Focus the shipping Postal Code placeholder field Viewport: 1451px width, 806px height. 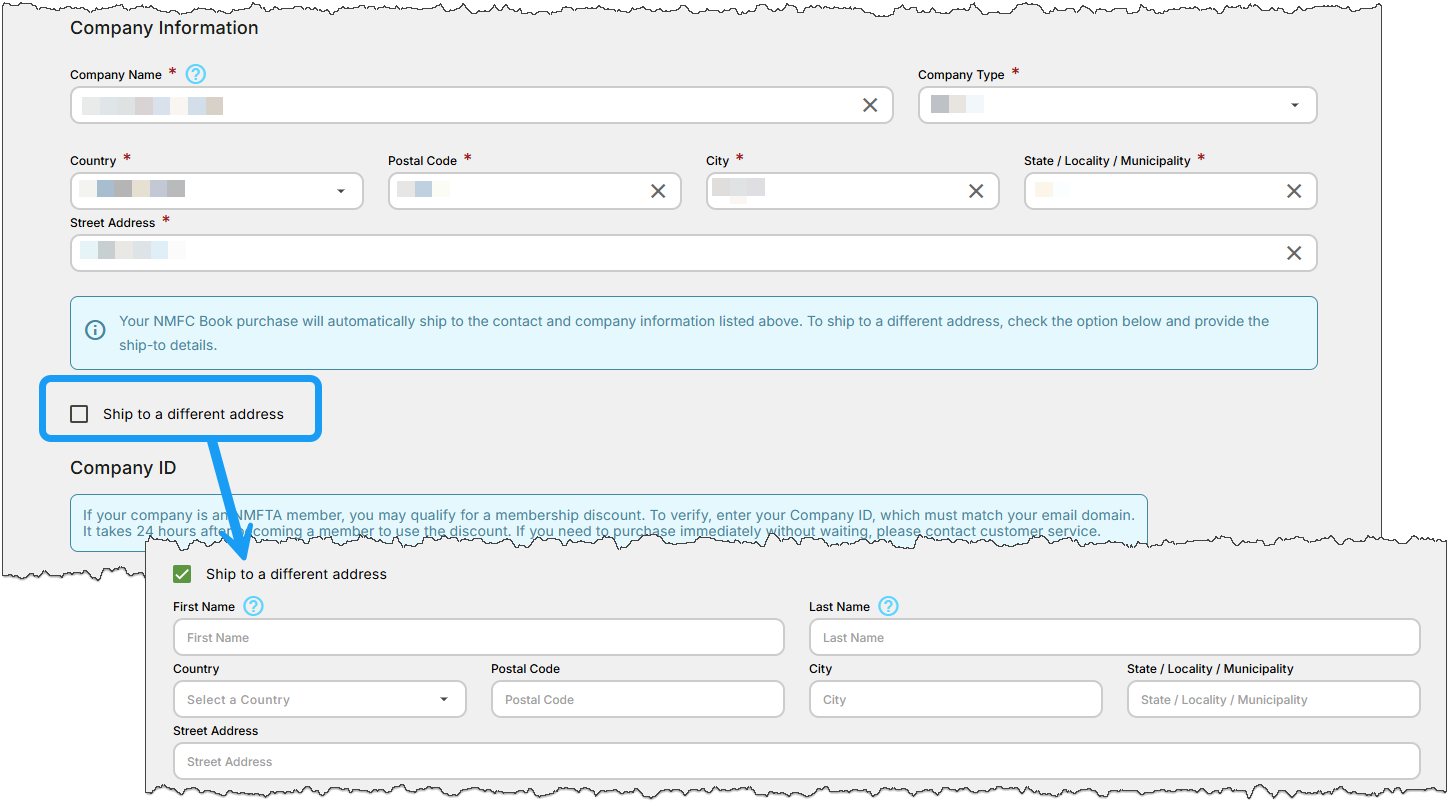pos(637,700)
